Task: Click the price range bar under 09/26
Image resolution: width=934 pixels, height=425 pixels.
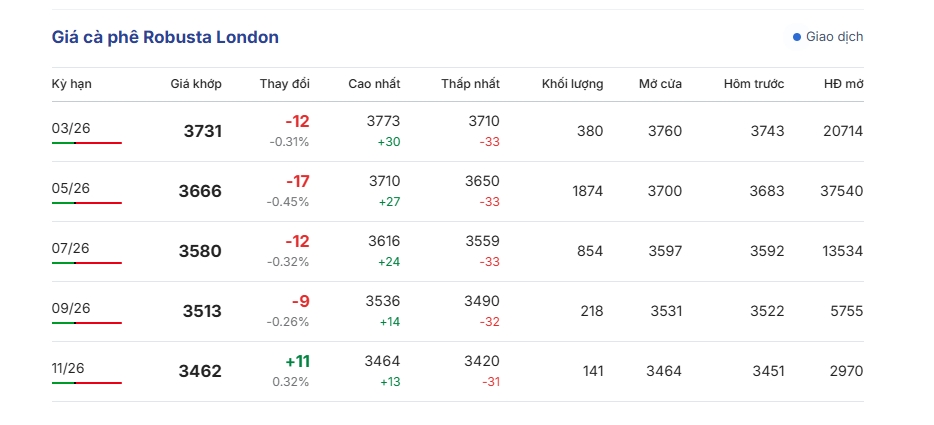Action: [87, 323]
